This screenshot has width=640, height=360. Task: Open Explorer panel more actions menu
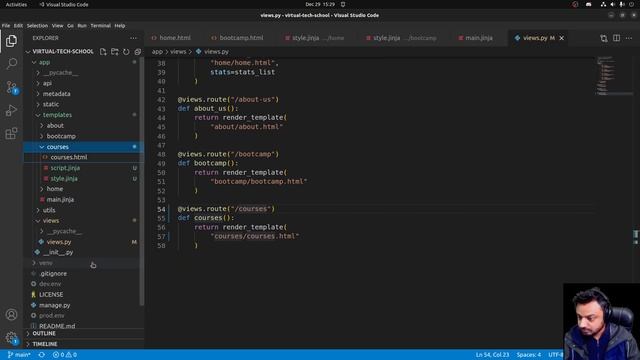pos(133,38)
